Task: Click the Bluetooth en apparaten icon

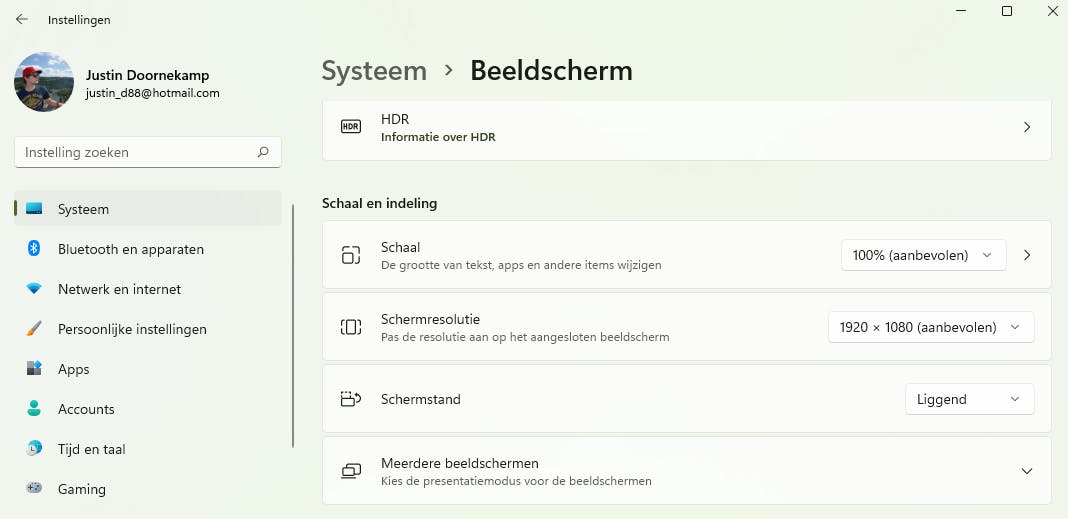Action: pyautogui.click(x=34, y=249)
